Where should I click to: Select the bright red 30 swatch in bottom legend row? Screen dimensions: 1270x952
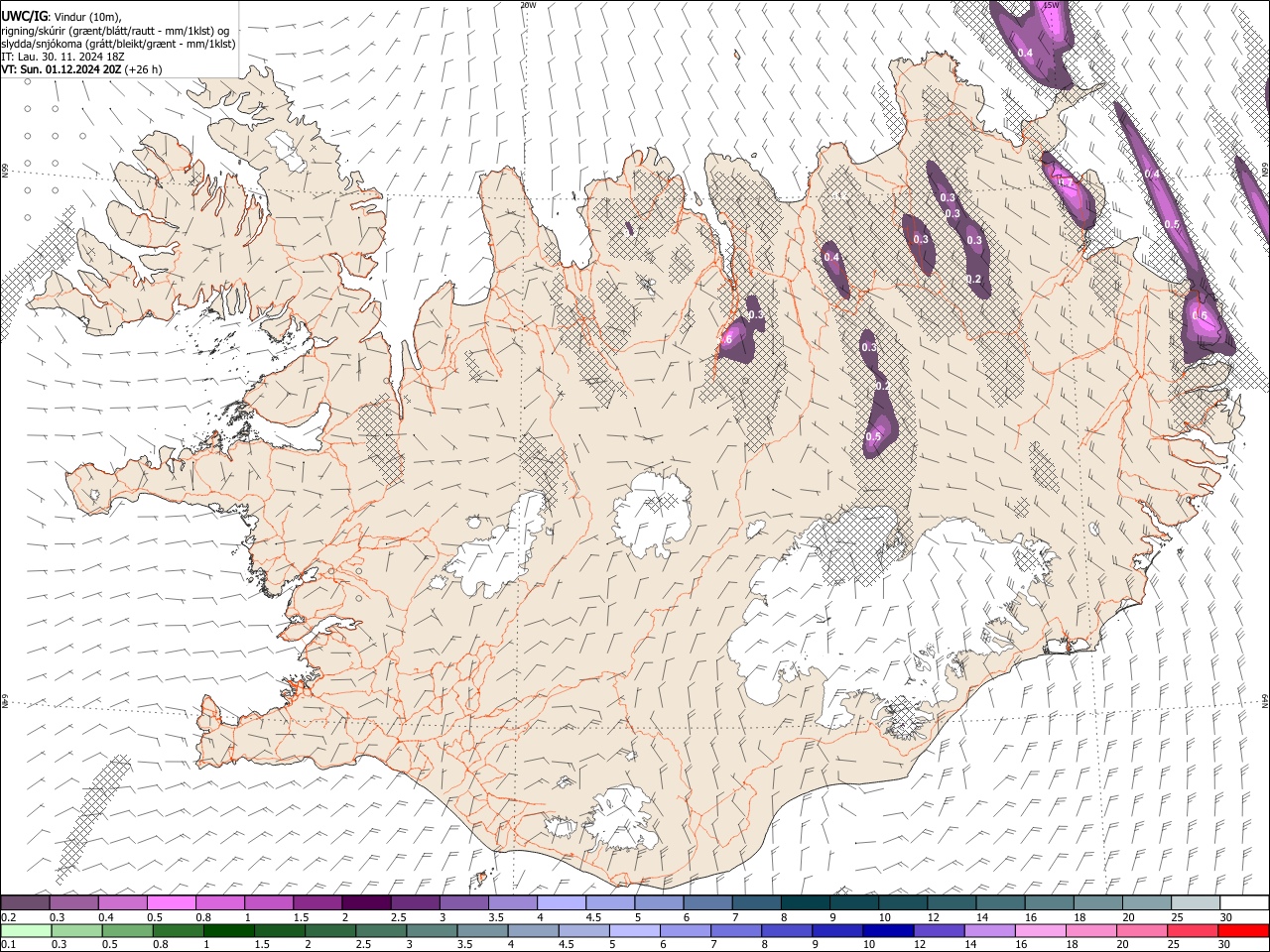(x=1243, y=930)
